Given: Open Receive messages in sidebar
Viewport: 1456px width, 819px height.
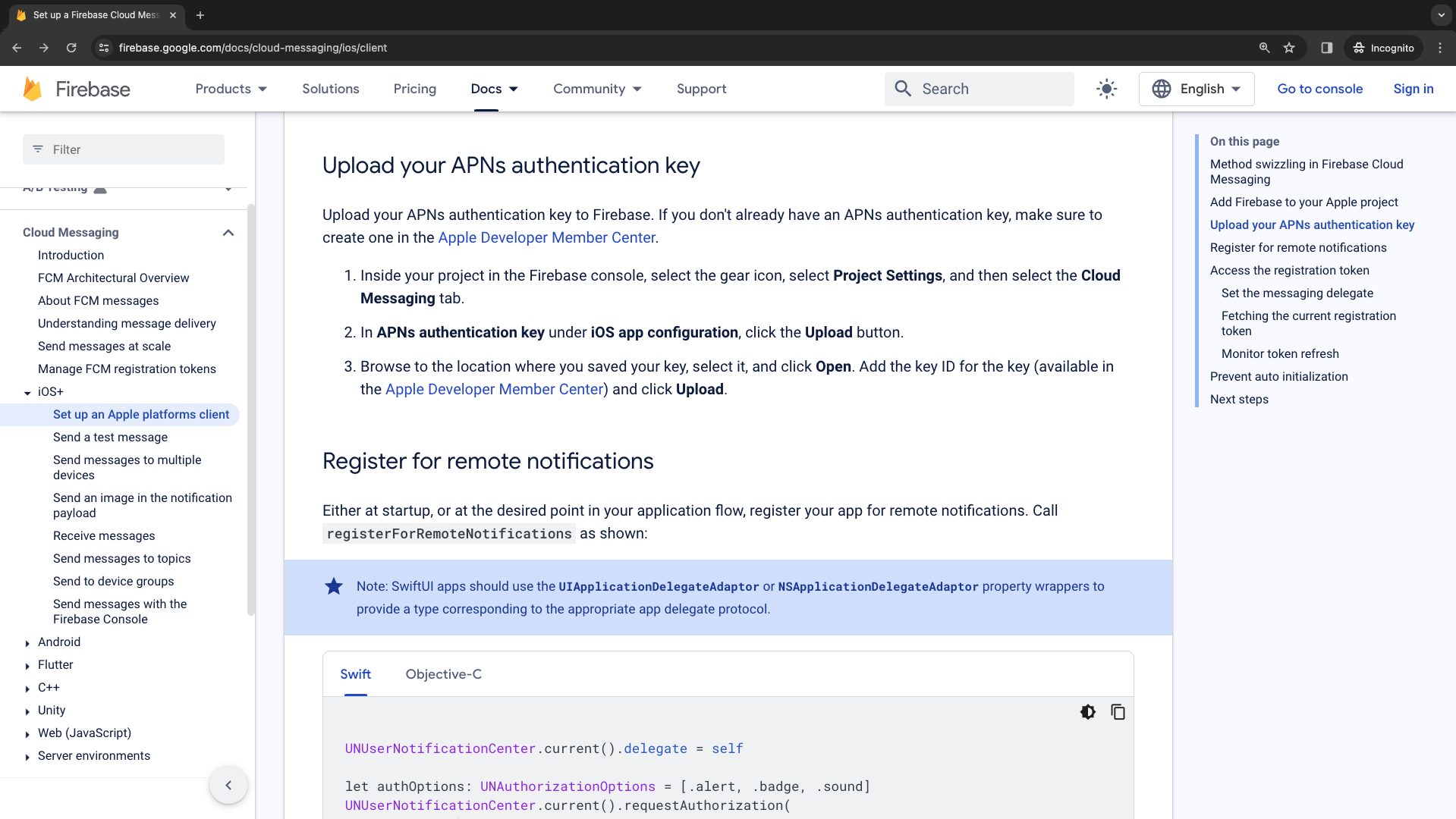Looking at the screenshot, I should click(104, 536).
